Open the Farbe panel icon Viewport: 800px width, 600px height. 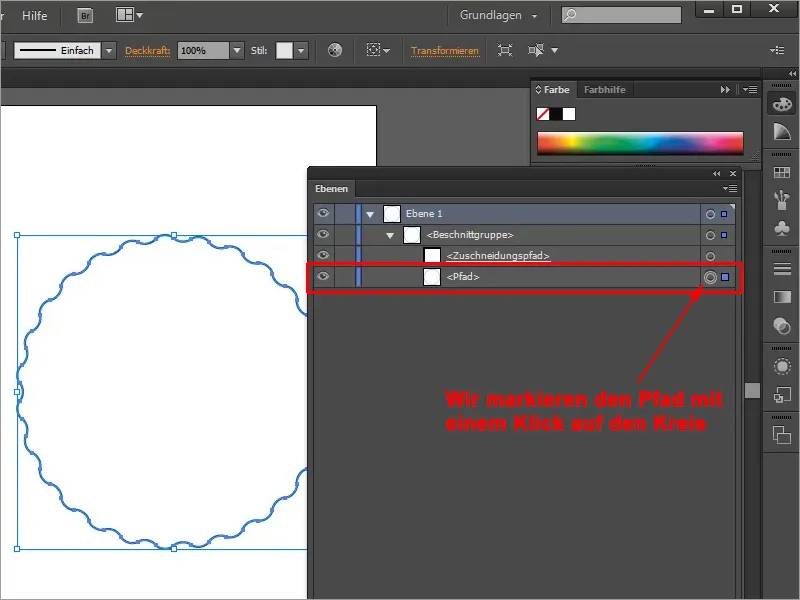[782, 105]
